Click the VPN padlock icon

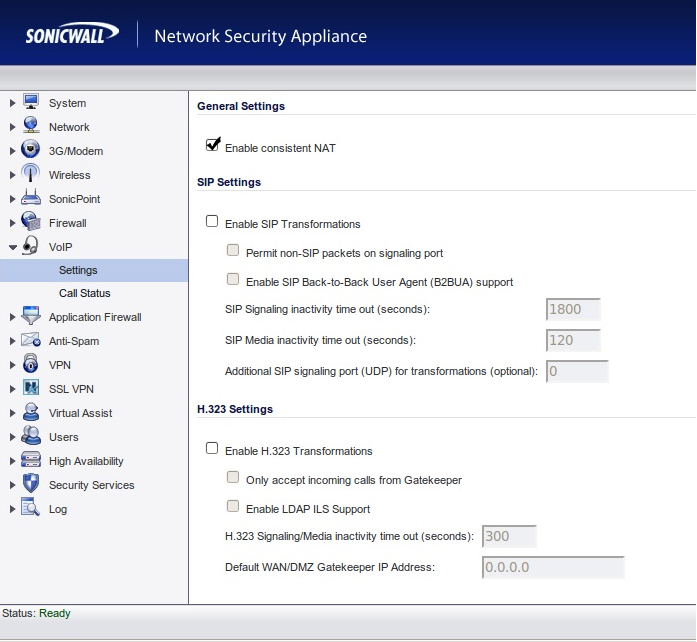click(31, 364)
